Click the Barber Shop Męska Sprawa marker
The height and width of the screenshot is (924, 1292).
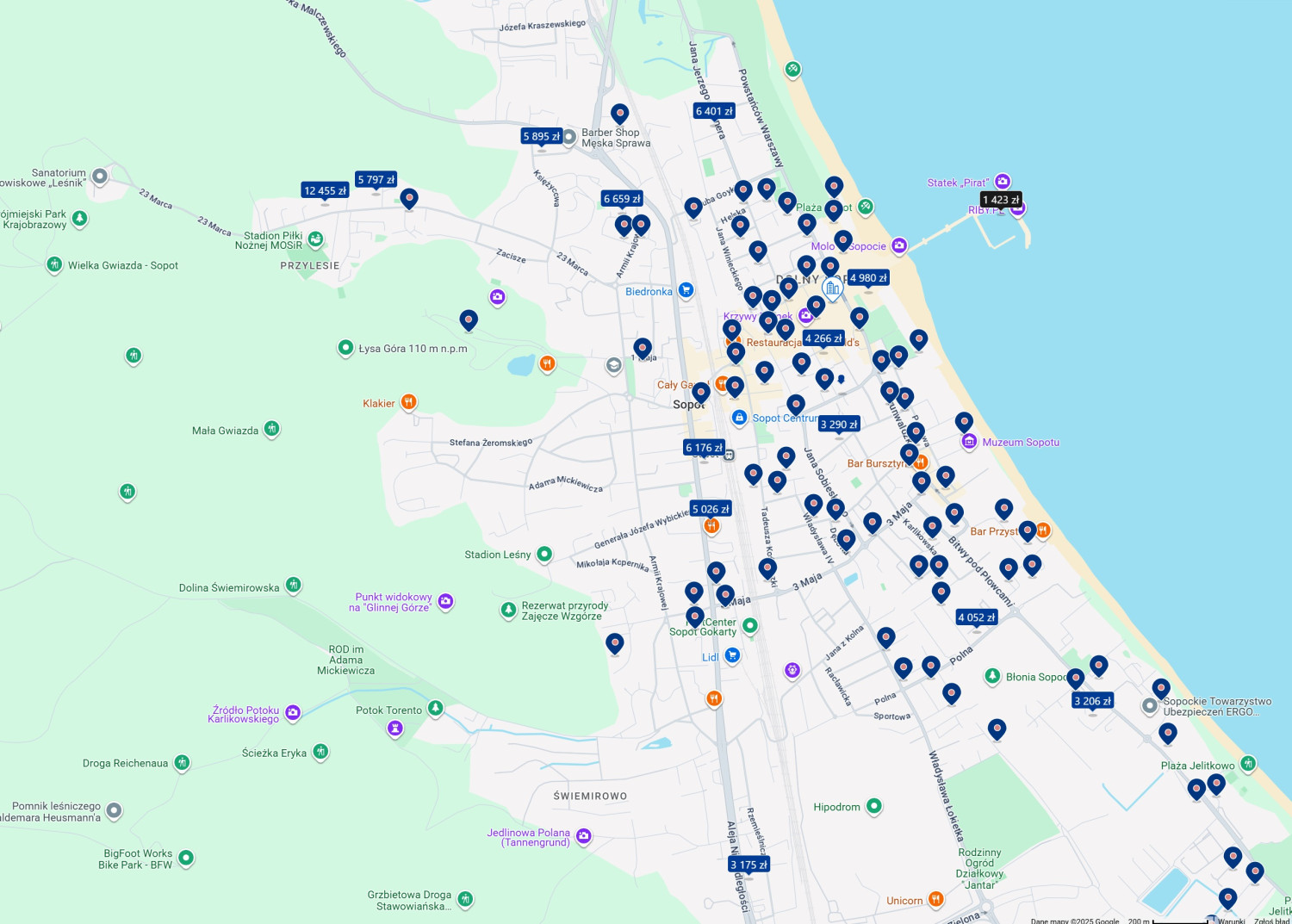568,138
